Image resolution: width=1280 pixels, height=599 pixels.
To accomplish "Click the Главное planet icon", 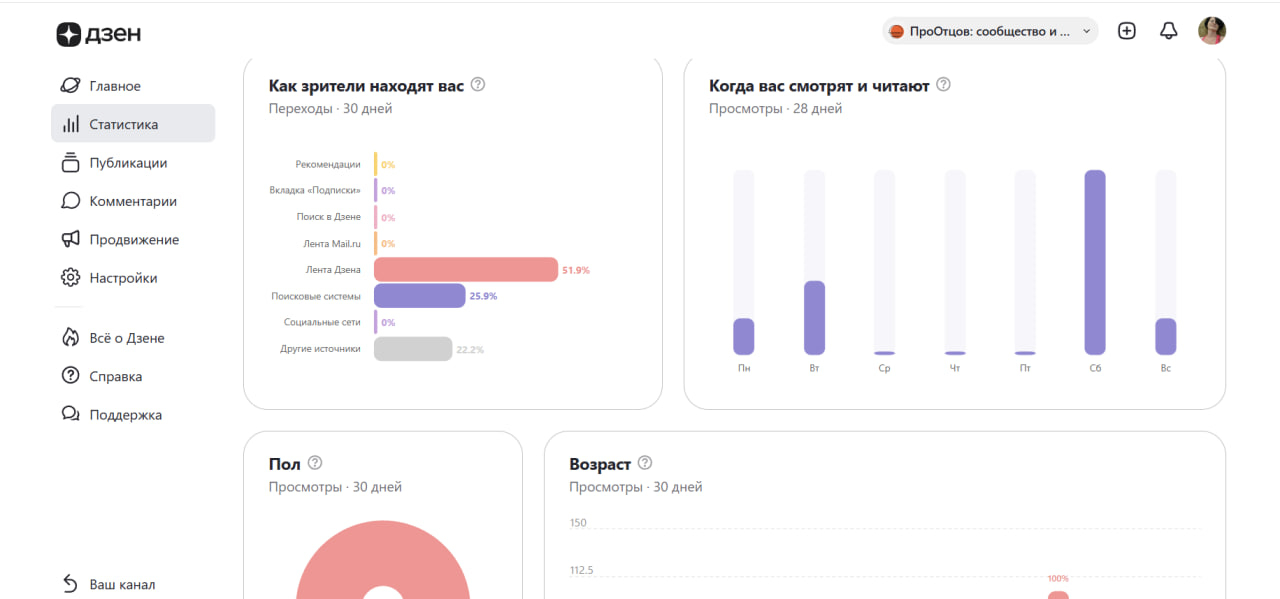I will pos(70,86).
